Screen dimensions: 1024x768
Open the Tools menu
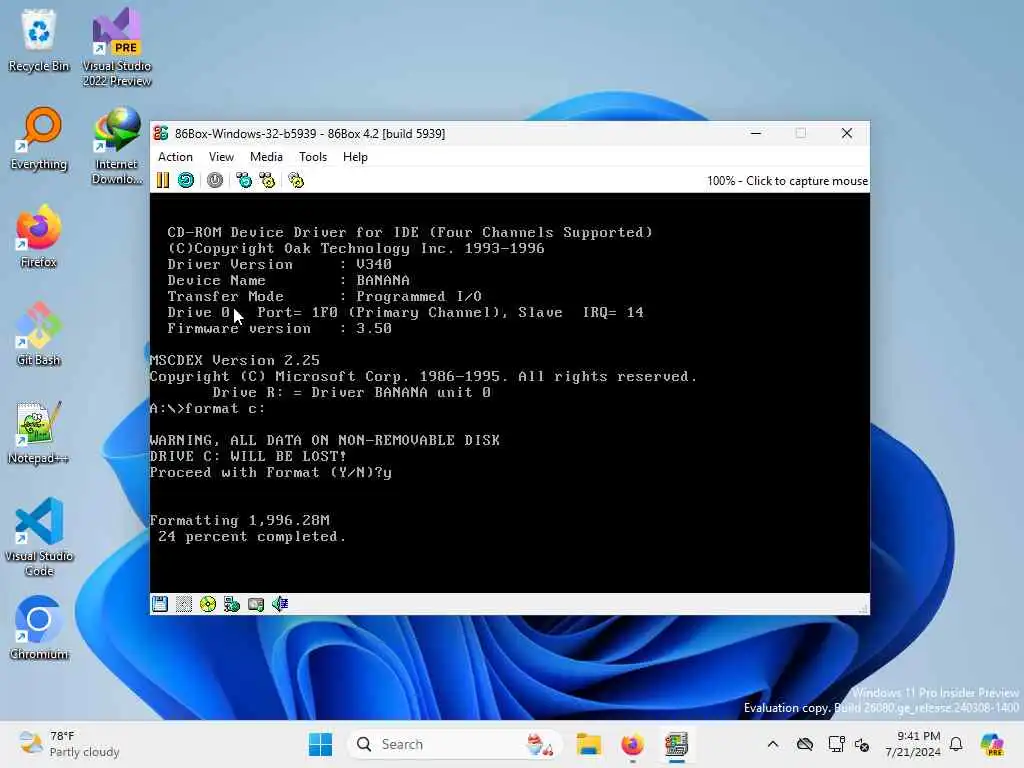coord(313,157)
